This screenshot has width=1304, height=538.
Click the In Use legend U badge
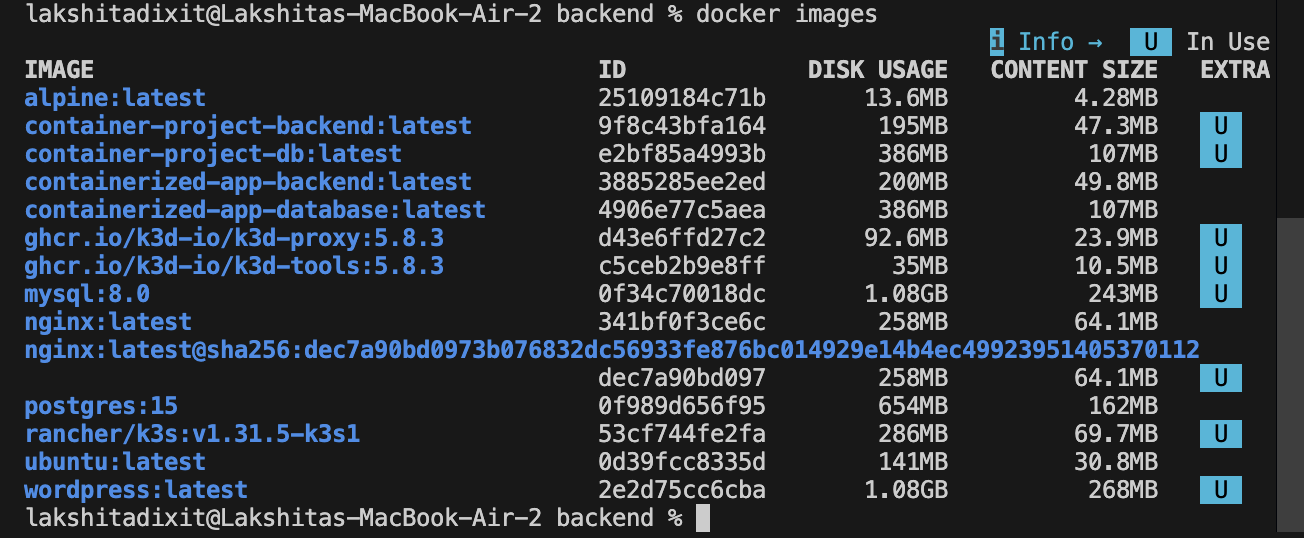1150,42
